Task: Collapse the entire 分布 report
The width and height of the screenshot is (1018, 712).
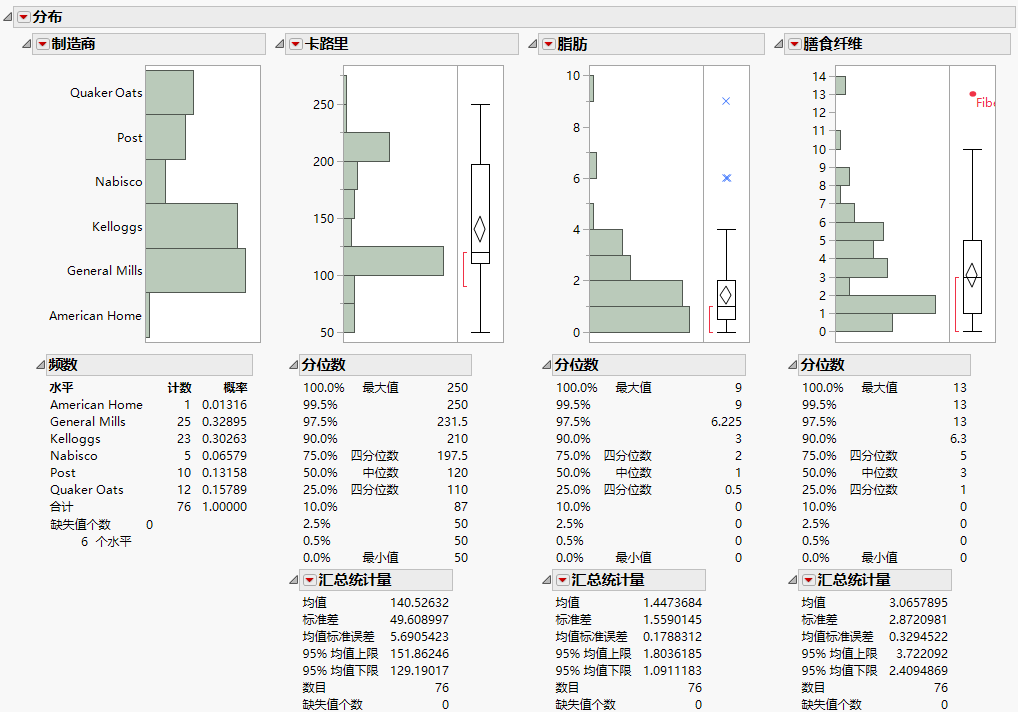Action: pyautogui.click(x=8, y=16)
